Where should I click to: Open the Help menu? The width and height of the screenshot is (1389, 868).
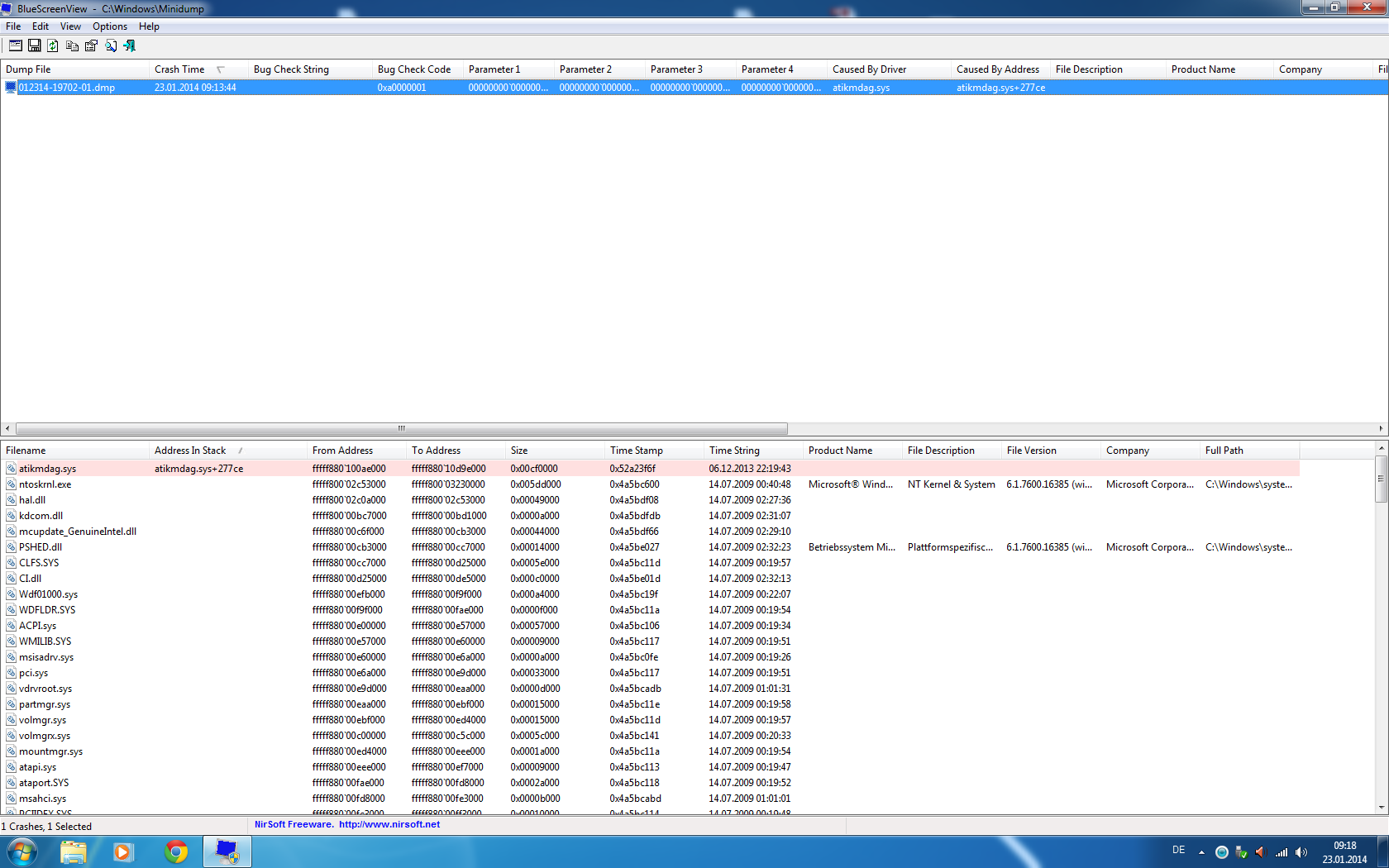click(x=149, y=26)
